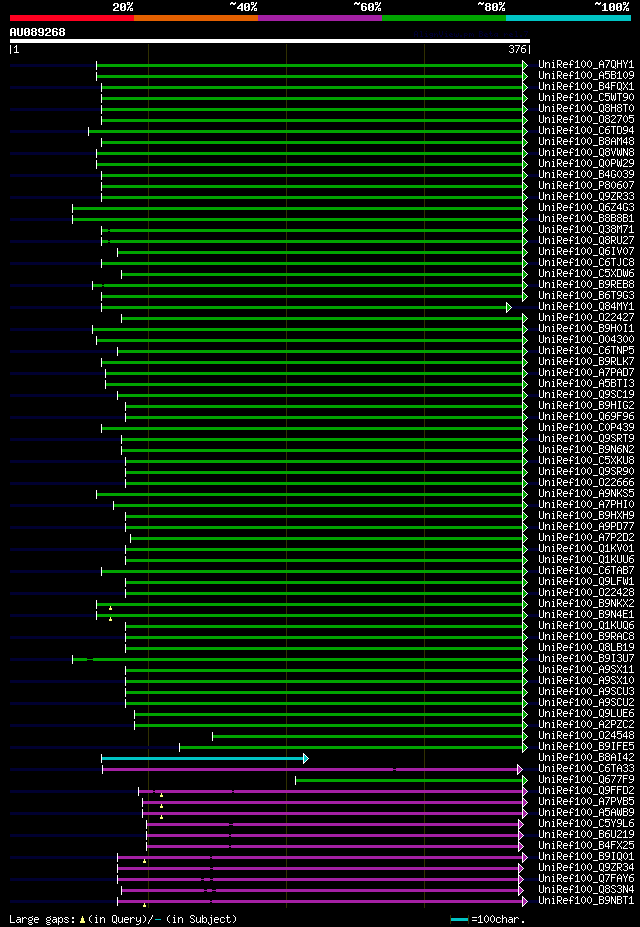This screenshot has height=927, width=640.
Task: Click the purple ~60% legend segment
Action: pos(320,18)
